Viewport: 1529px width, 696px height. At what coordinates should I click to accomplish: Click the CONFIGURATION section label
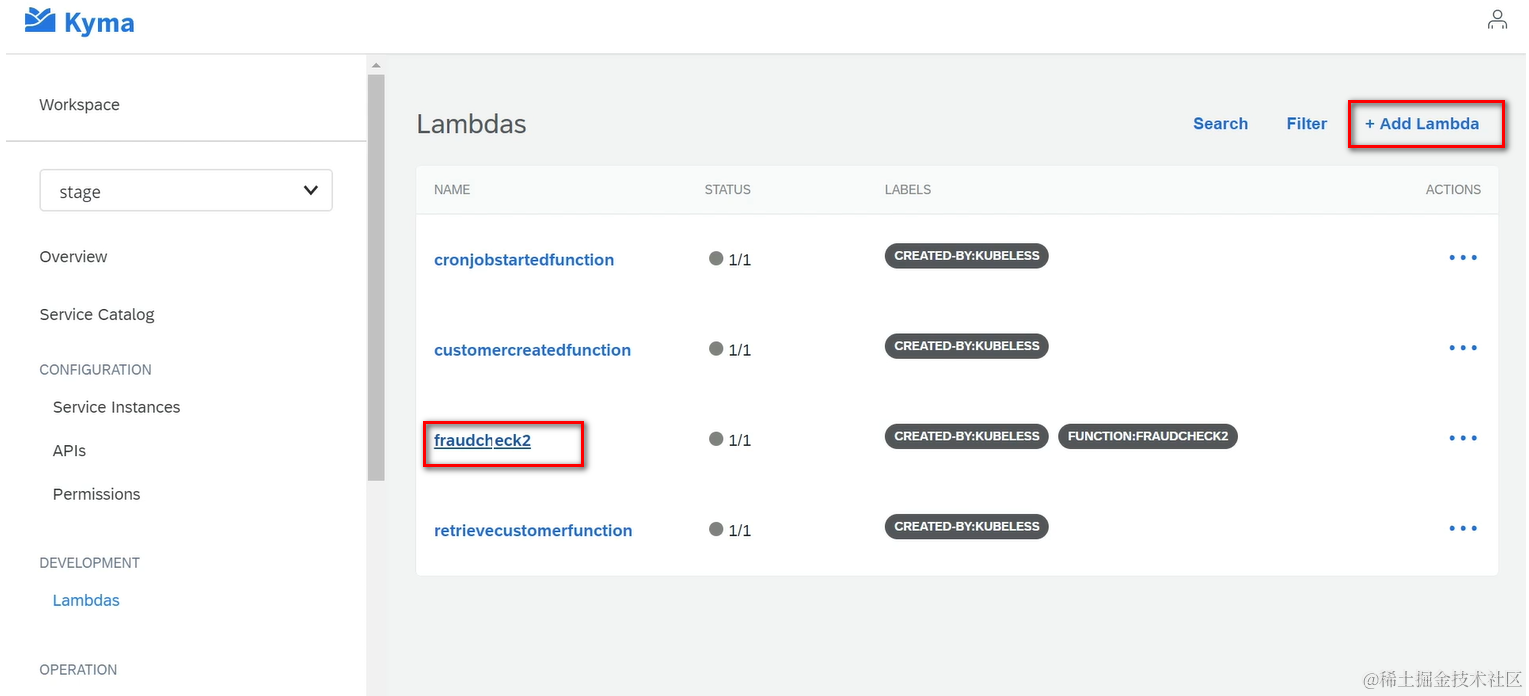tap(95, 370)
